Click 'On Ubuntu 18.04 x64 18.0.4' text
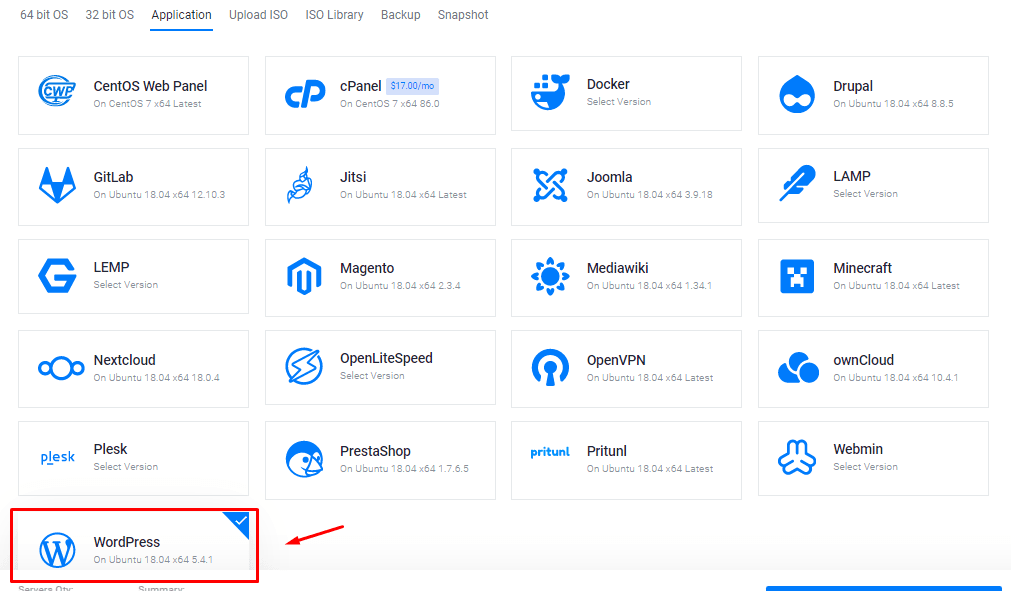This screenshot has width=1011, height=591. point(156,378)
